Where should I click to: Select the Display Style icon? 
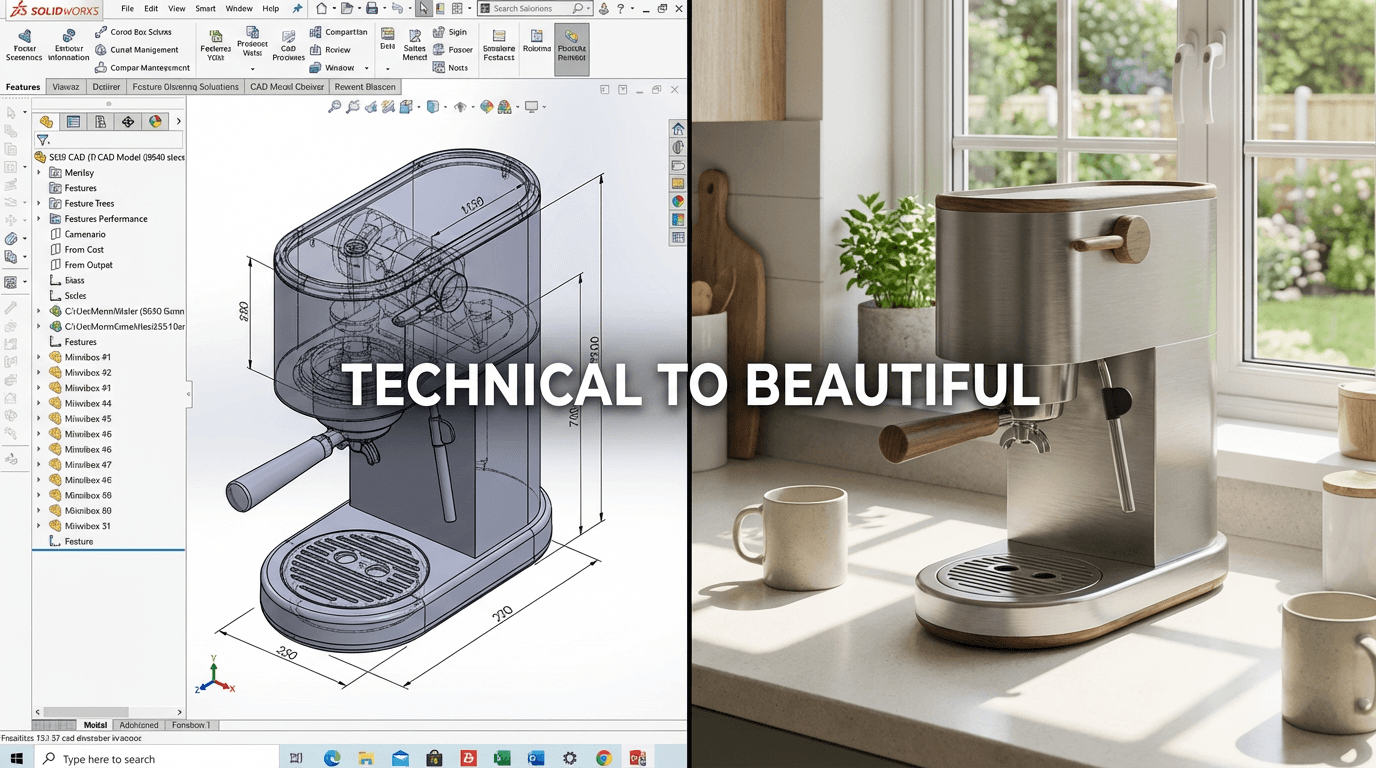(x=432, y=106)
